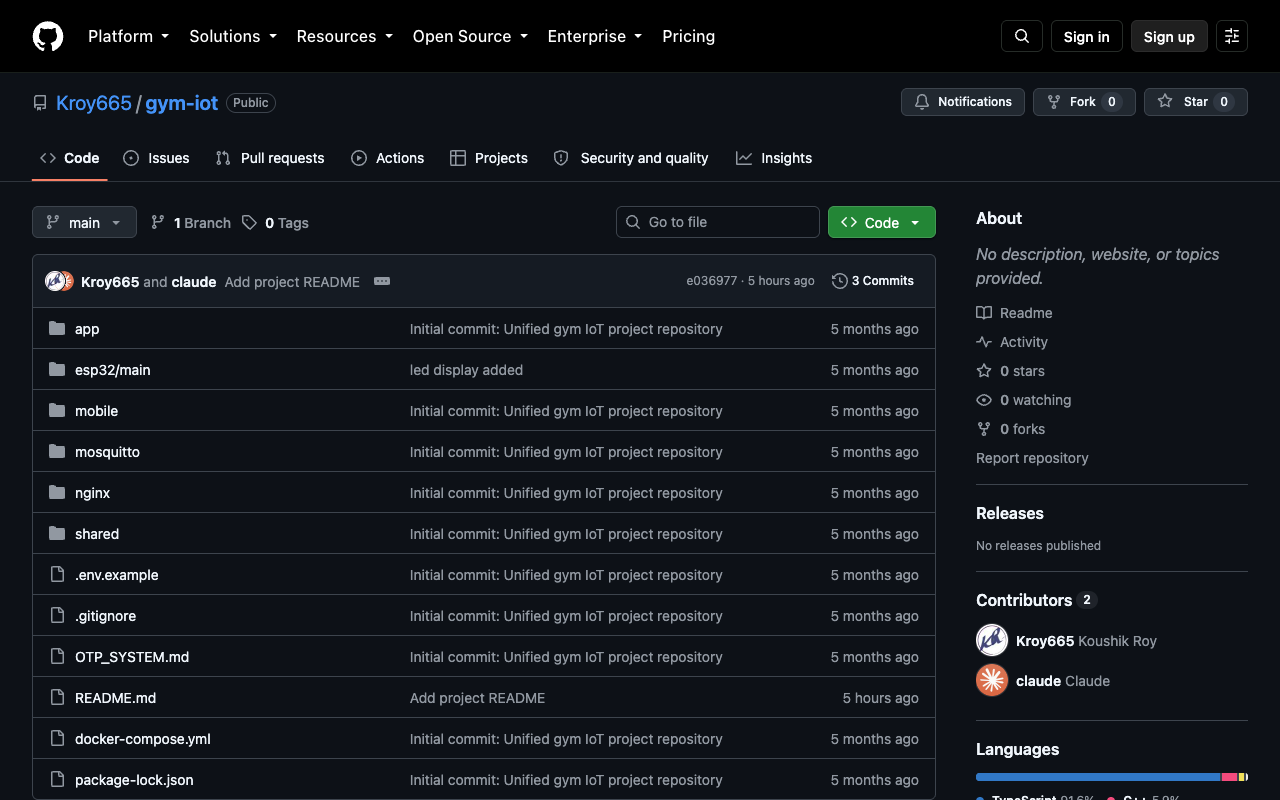This screenshot has width=1280, height=800.
Task: Switch to the Code tab
Action: 70,158
